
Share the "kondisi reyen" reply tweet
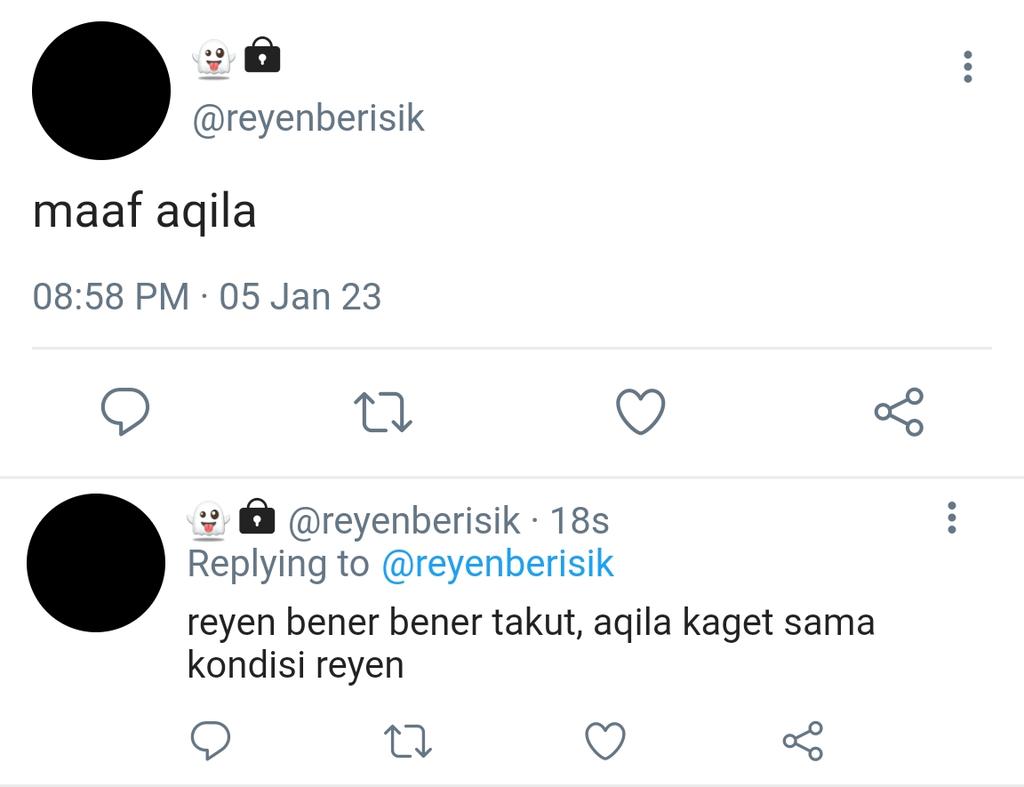pos(803,741)
